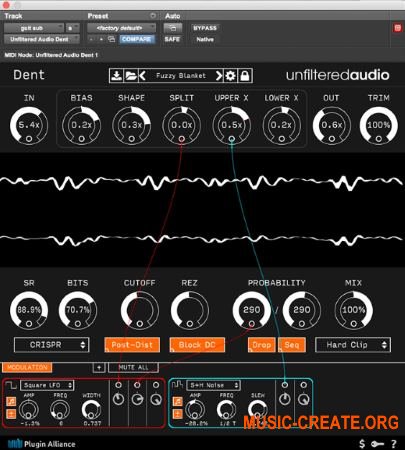The width and height of the screenshot is (405, 450).
Task: Adjust the BITS knob showing 70.7%
Action: pos(78,310)
